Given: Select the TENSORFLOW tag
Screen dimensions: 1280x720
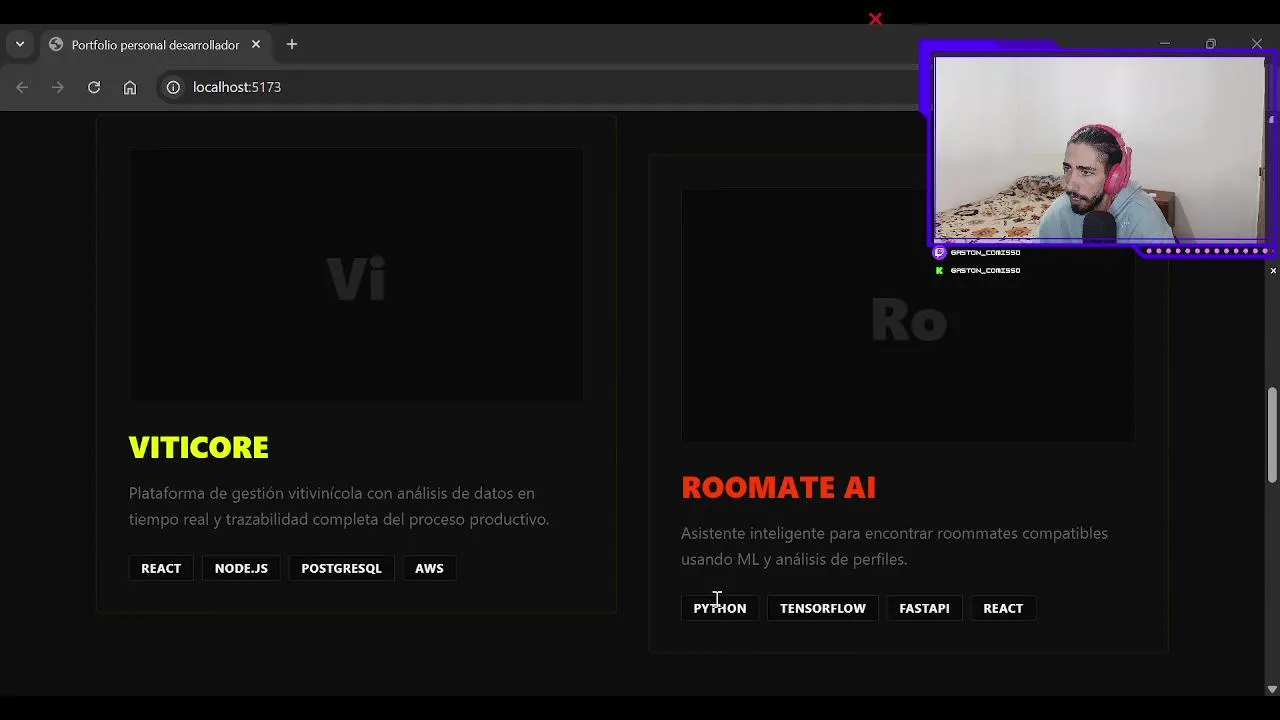Looking at the screenshot, I should click(823, 608).
